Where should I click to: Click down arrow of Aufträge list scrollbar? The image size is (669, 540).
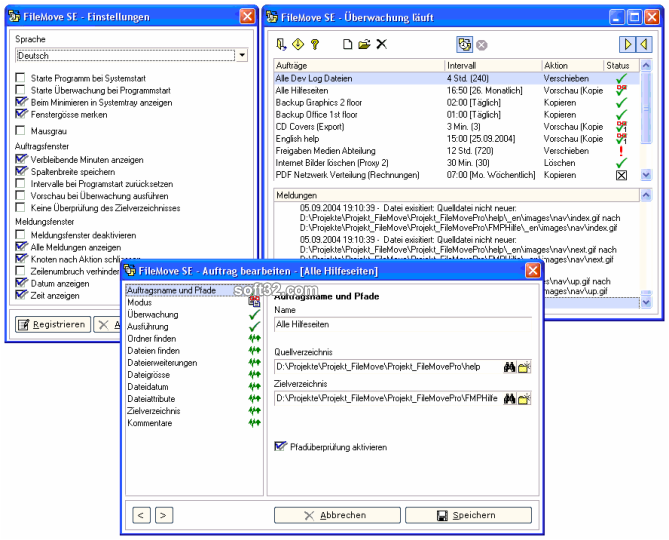coord(646,175)
